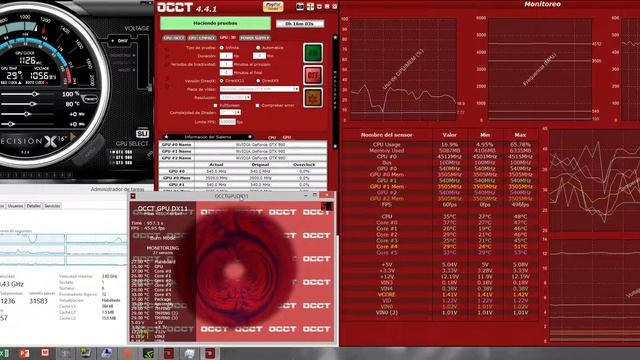Viewport: 640px width, 360px height.
Task: Click the Límite FPS input field
Action: pos(227,122)
